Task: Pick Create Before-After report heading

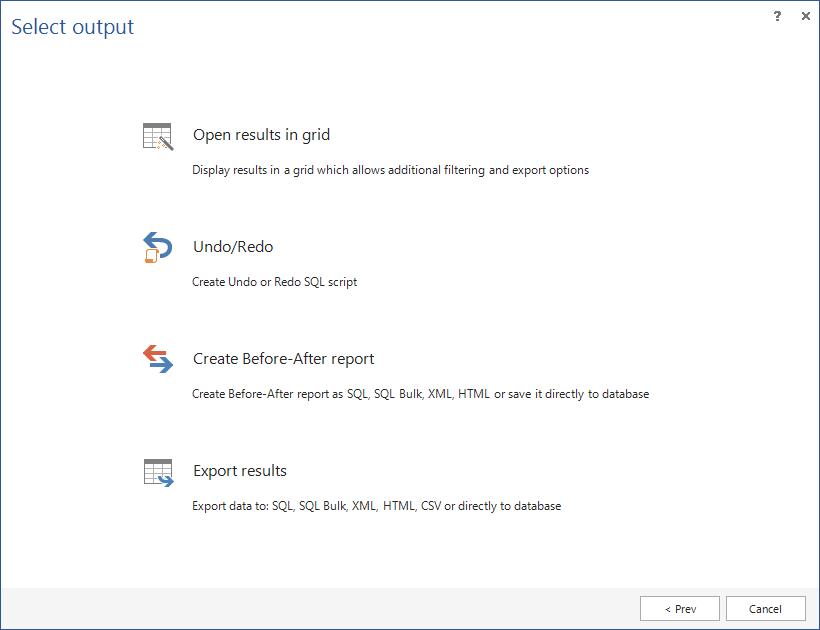Action: click(x=283, y=359)
